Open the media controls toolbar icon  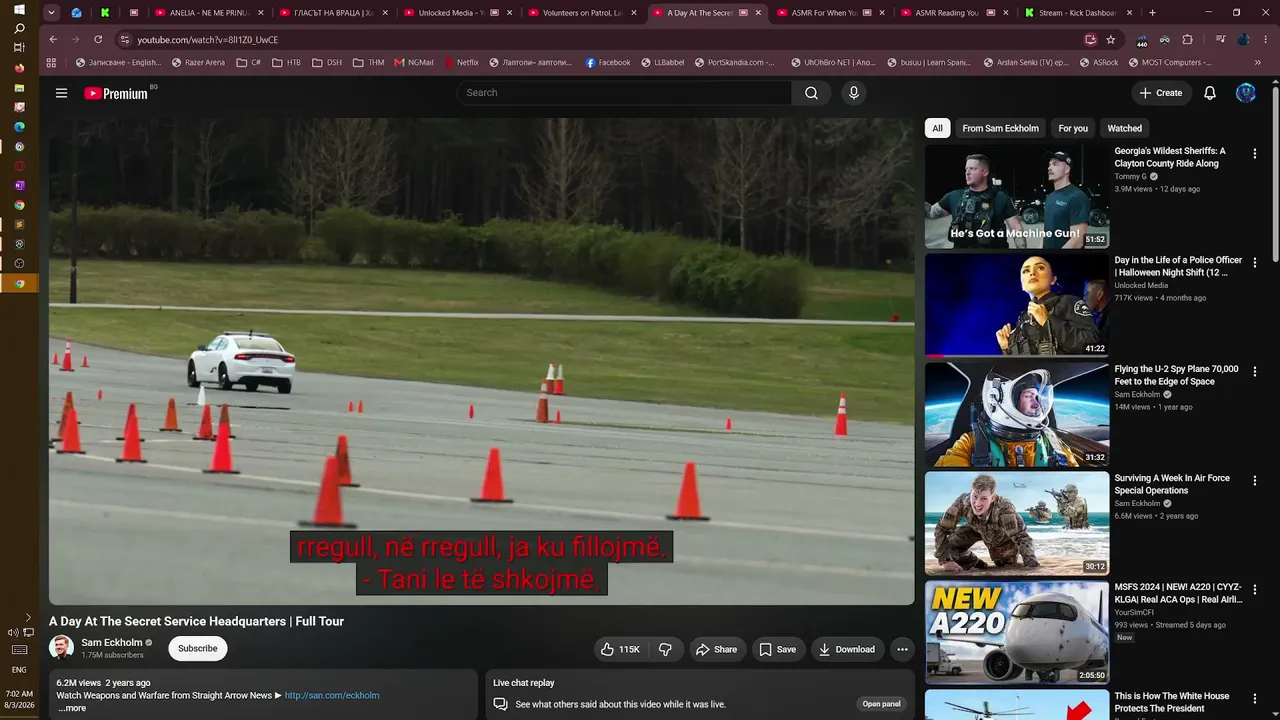coord(1220,40)
